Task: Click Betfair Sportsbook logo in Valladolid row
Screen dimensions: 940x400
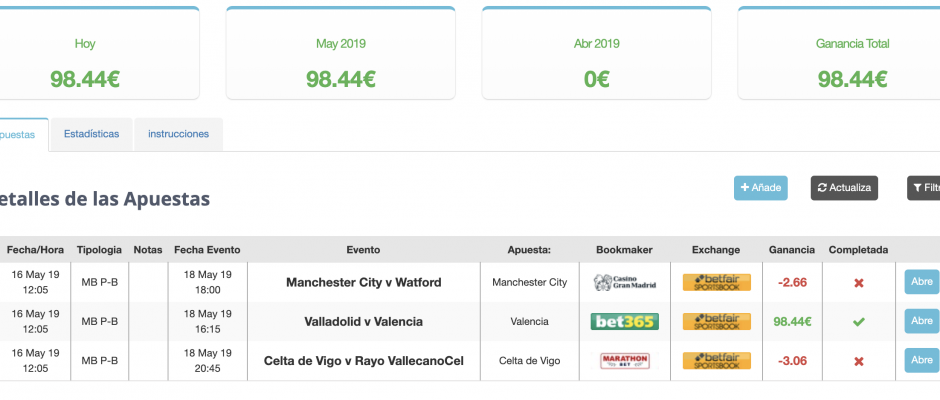Action: (716, 321)
